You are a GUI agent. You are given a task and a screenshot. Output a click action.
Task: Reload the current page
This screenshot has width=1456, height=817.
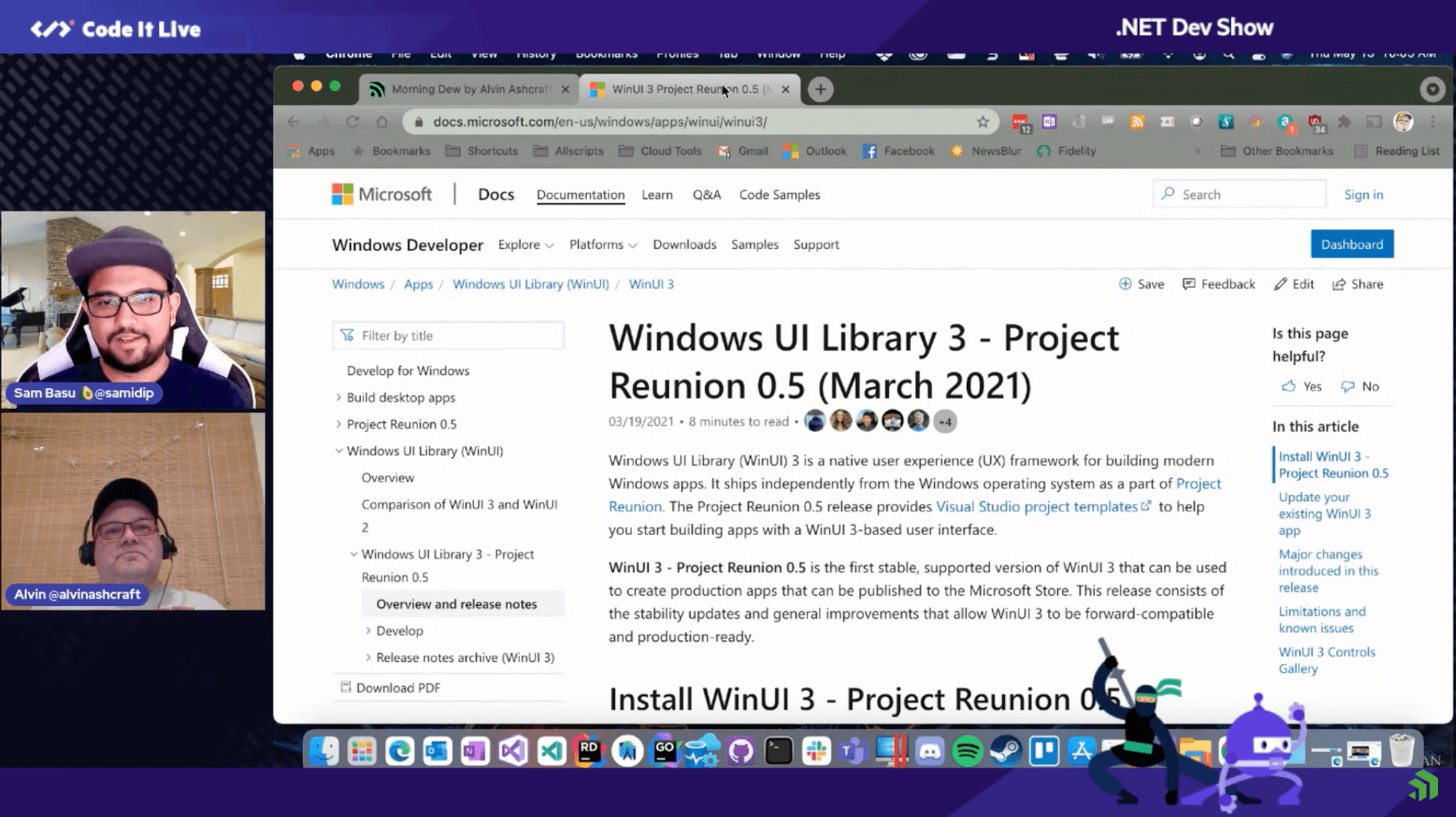coord(352,122)
